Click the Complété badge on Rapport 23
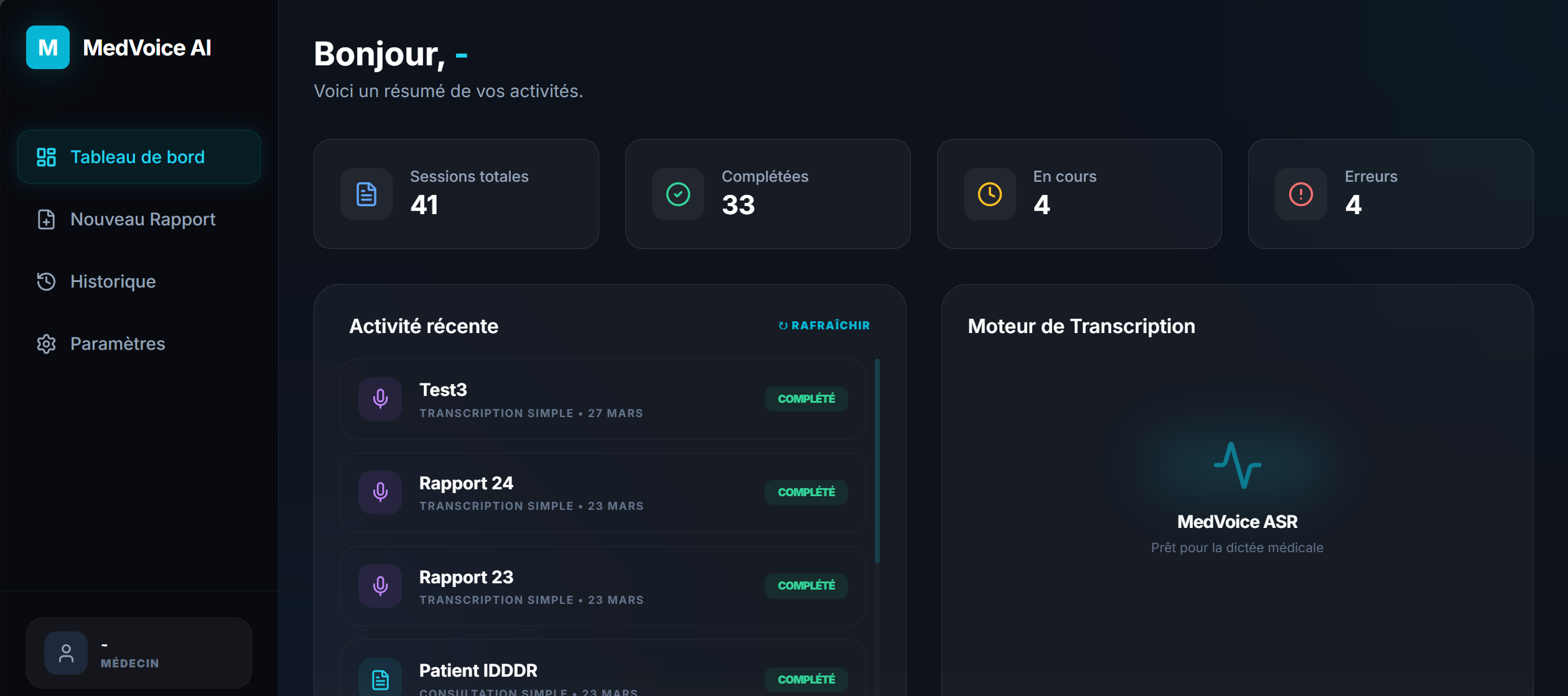Screen dimensions: 1568x696 [806, 586]
